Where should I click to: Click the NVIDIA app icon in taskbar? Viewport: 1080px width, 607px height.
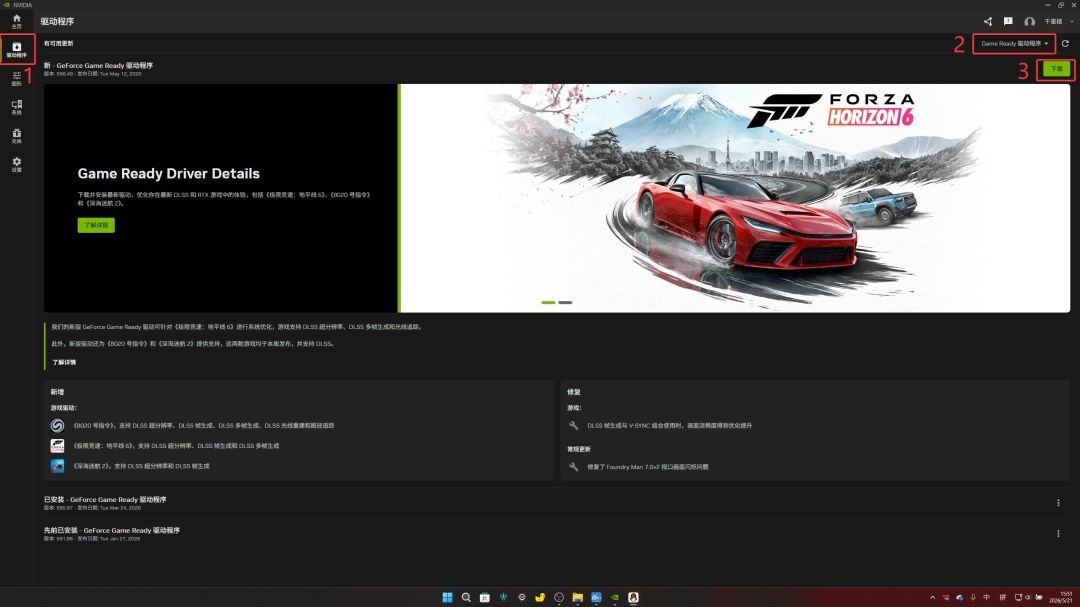tap(614, 597)
